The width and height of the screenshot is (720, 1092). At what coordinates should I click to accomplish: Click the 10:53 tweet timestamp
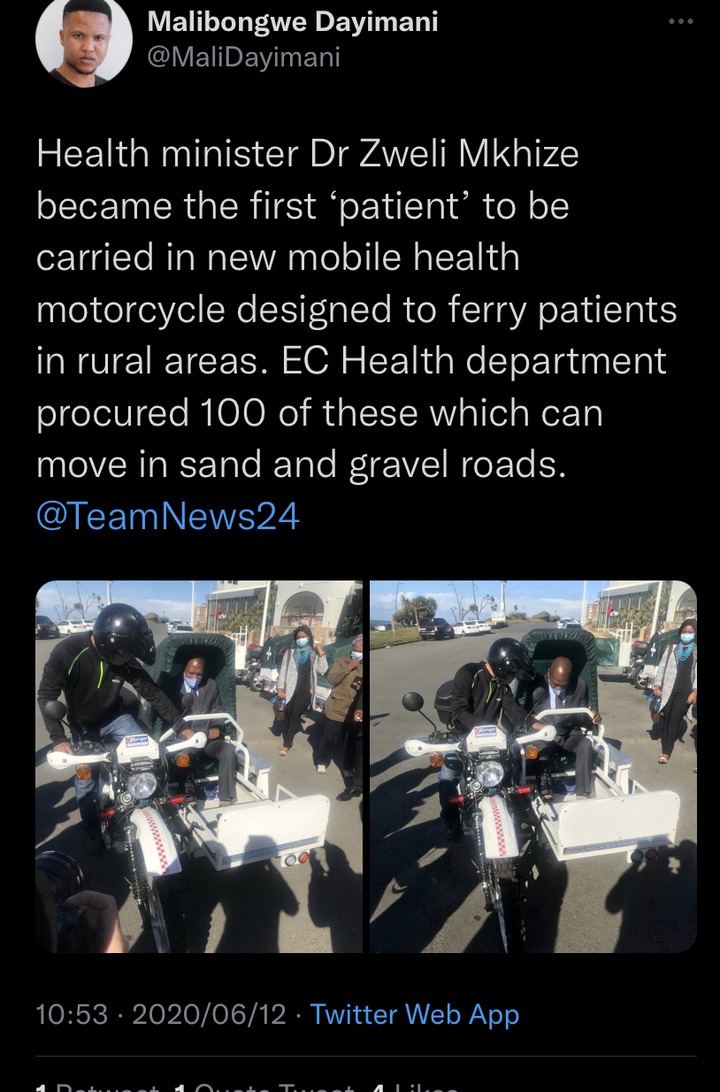click(x=72, y=1015)
